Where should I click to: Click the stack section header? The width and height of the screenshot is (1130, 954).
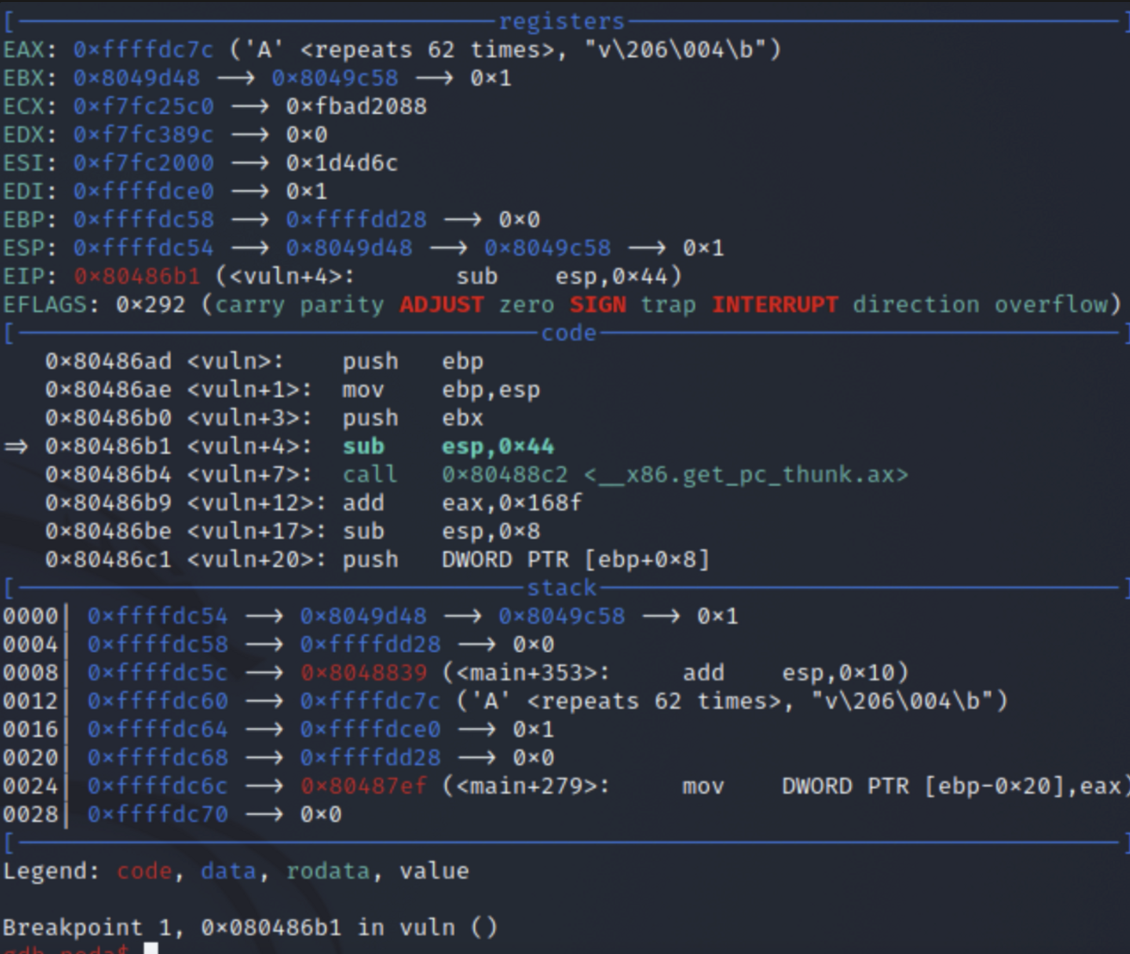pyautogui.click(x=561, y=587)
